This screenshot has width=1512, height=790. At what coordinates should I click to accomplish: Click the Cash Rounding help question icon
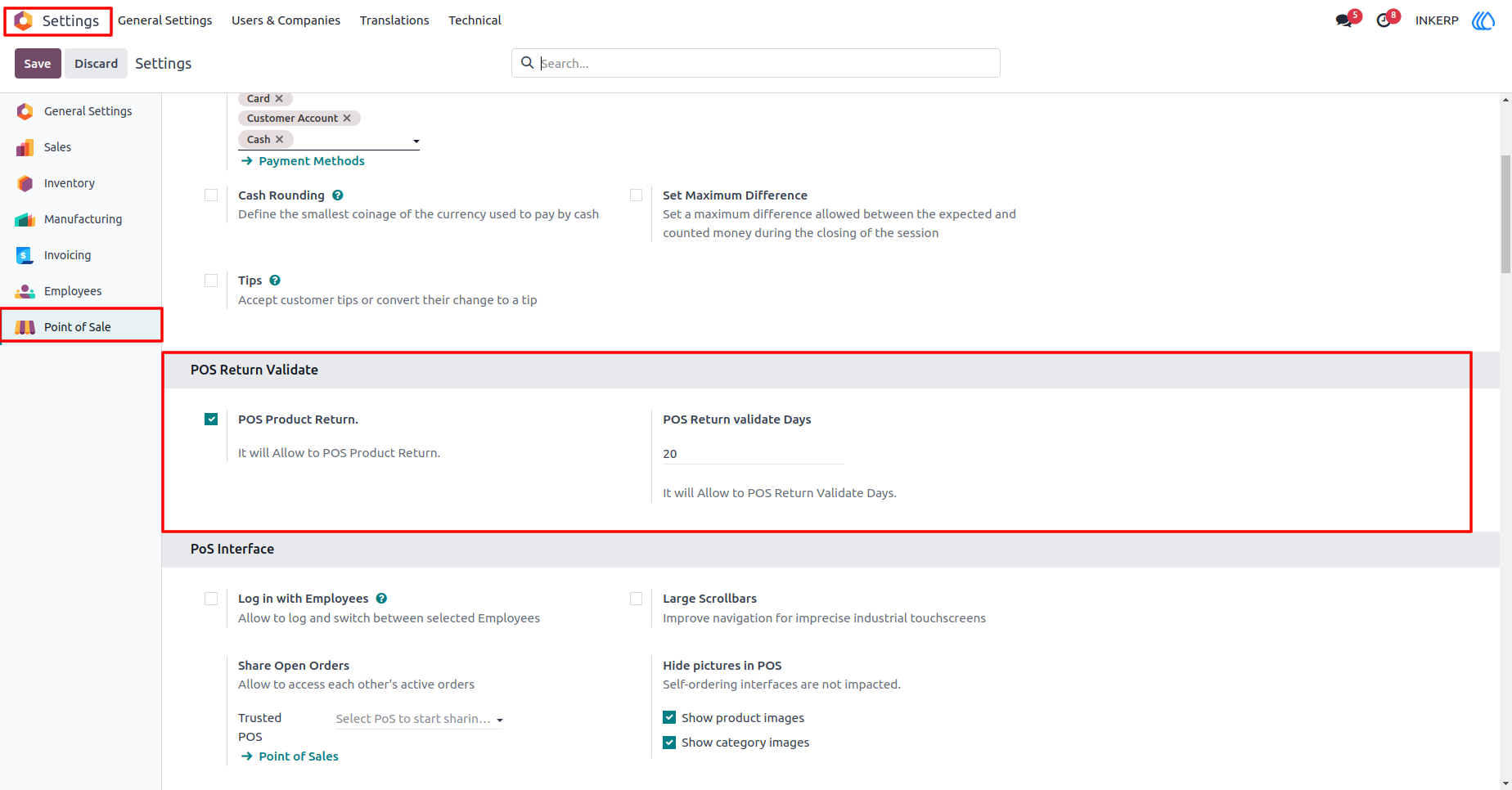coord(338,195)
